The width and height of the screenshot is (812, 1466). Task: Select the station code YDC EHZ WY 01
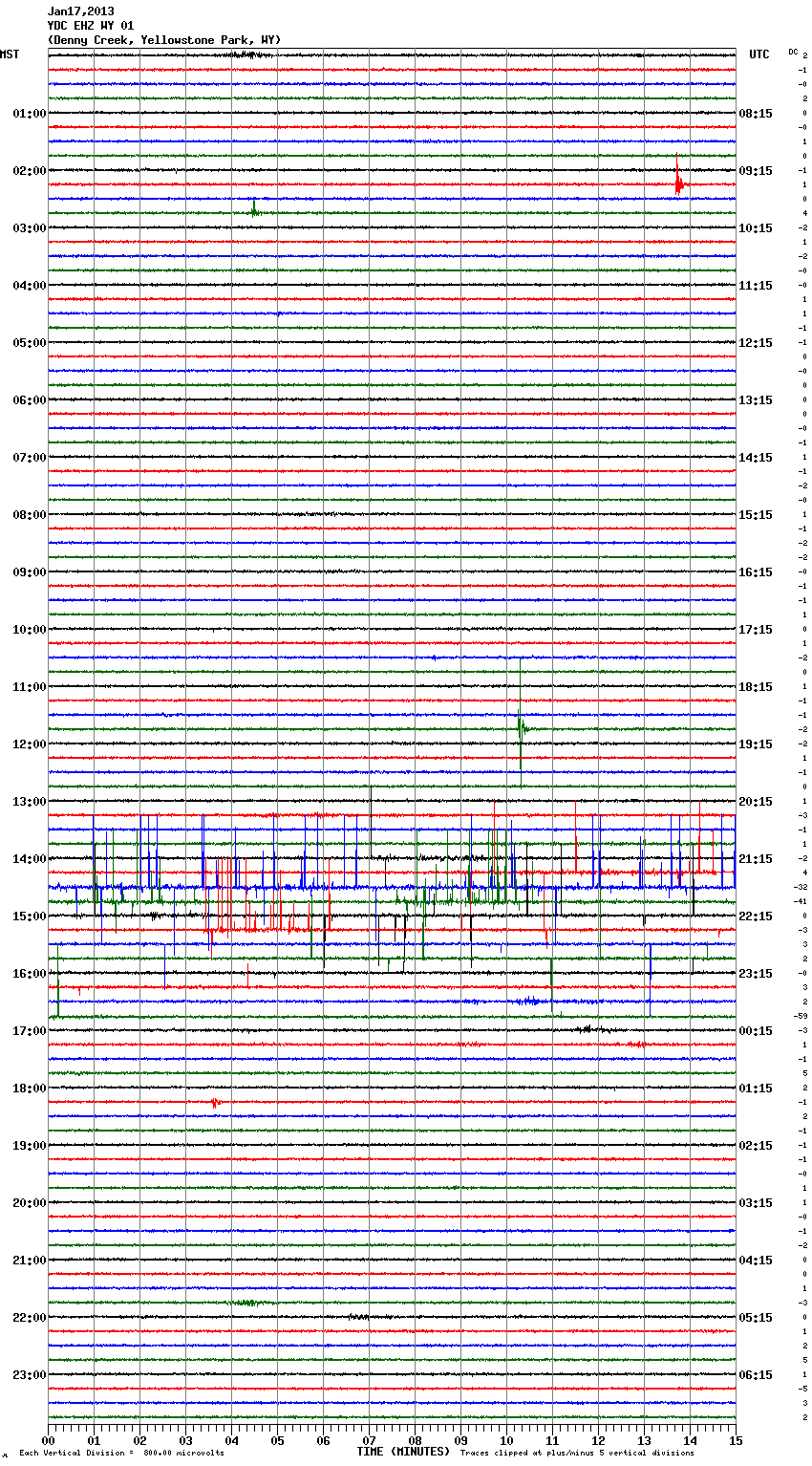91,26
